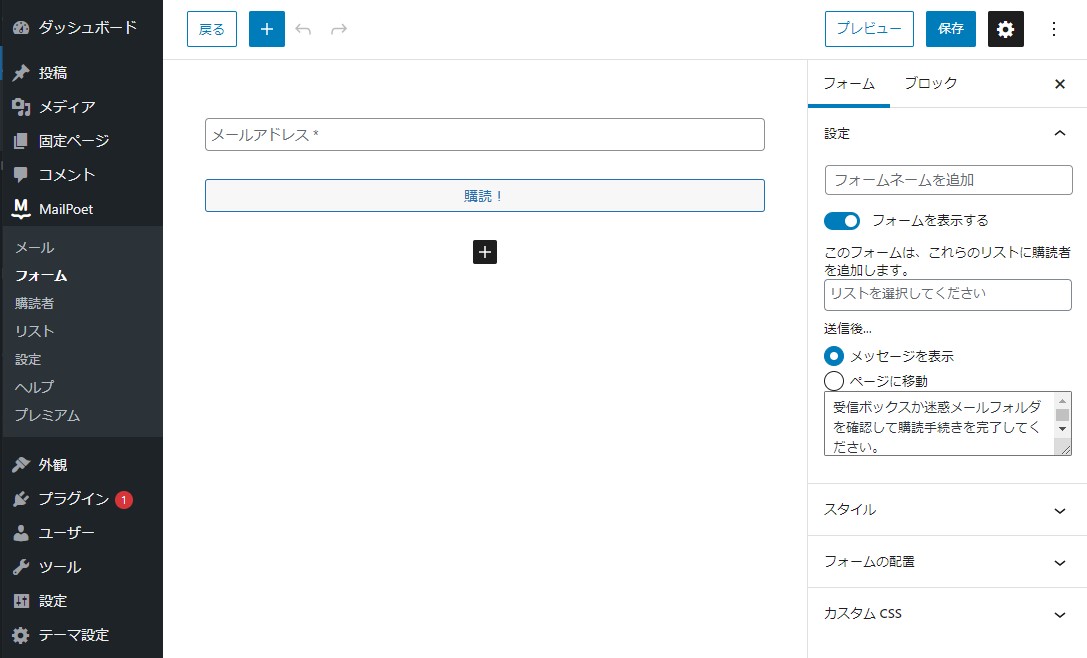Open settings with the gear icon

(x=1005, y=29)
